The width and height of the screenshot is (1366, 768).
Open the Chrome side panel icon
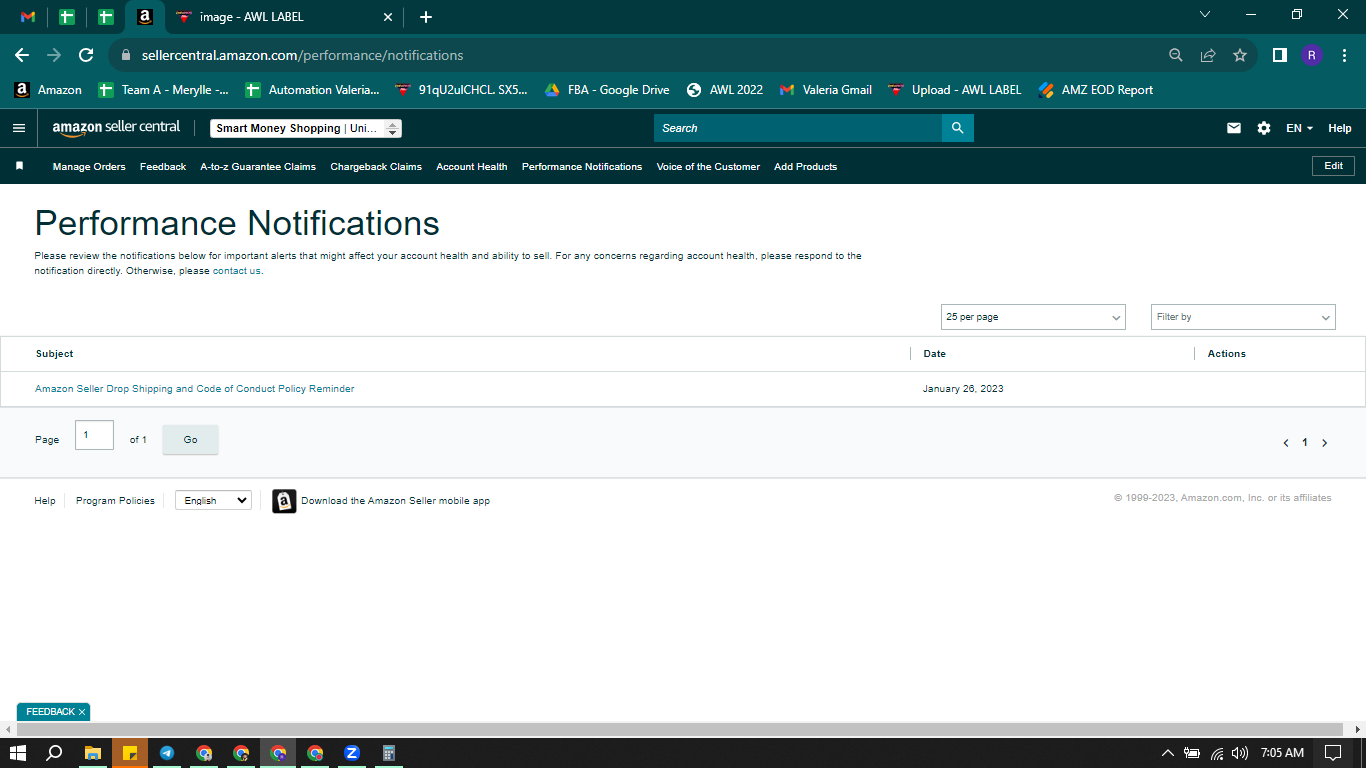click(1280, 55)
